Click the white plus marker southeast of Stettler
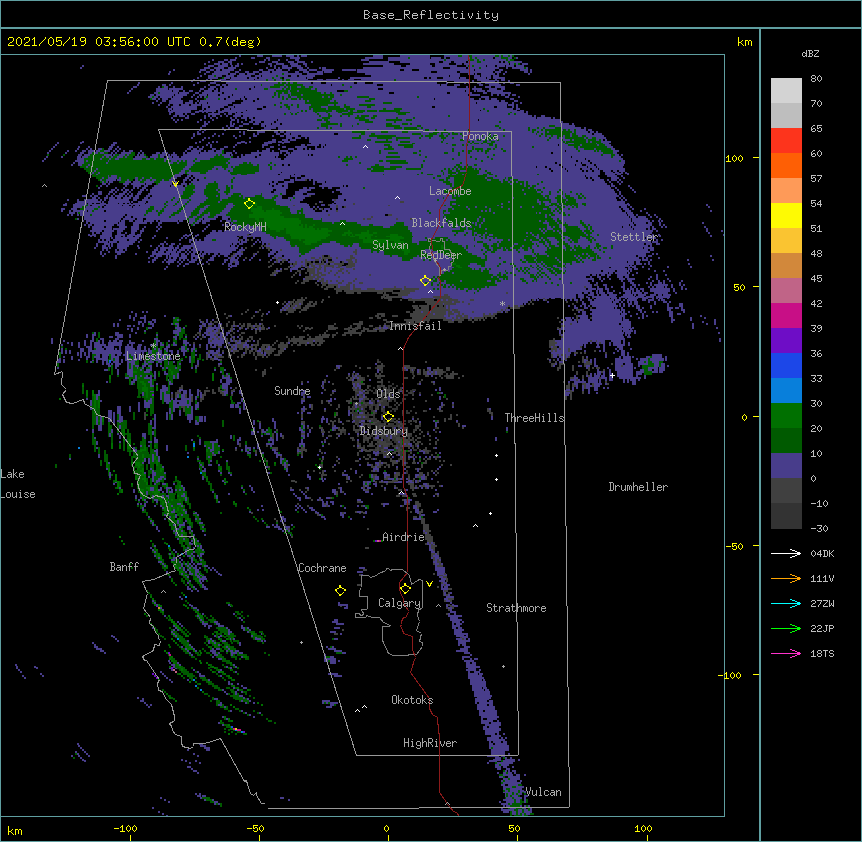 coord(612,375)
